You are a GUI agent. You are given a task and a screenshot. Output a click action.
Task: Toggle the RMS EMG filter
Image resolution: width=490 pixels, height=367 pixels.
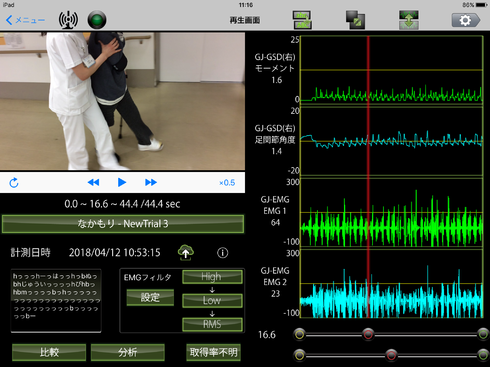212,324
